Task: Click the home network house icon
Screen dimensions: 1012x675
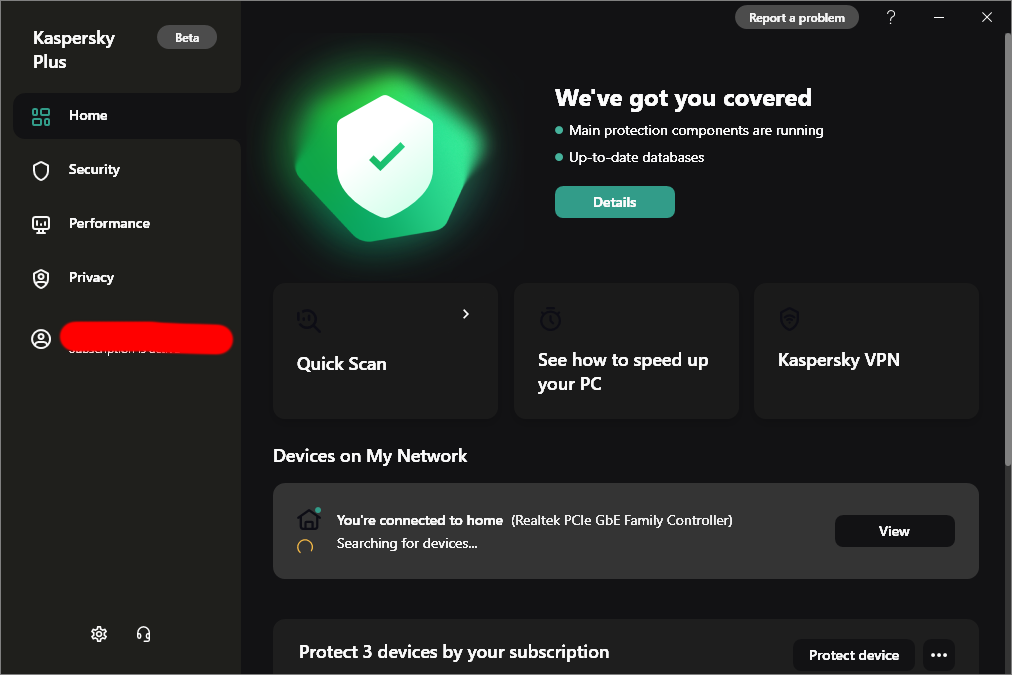Action: tap(309, 520)
